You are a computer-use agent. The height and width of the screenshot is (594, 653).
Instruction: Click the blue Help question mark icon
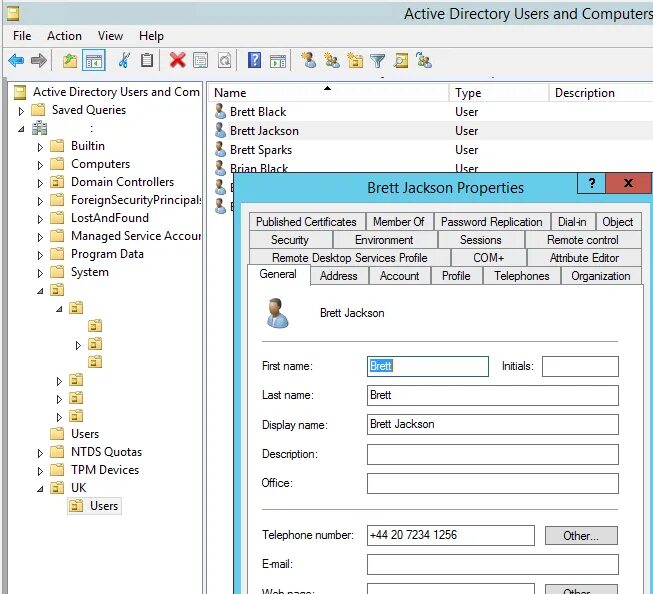point(254,61)
